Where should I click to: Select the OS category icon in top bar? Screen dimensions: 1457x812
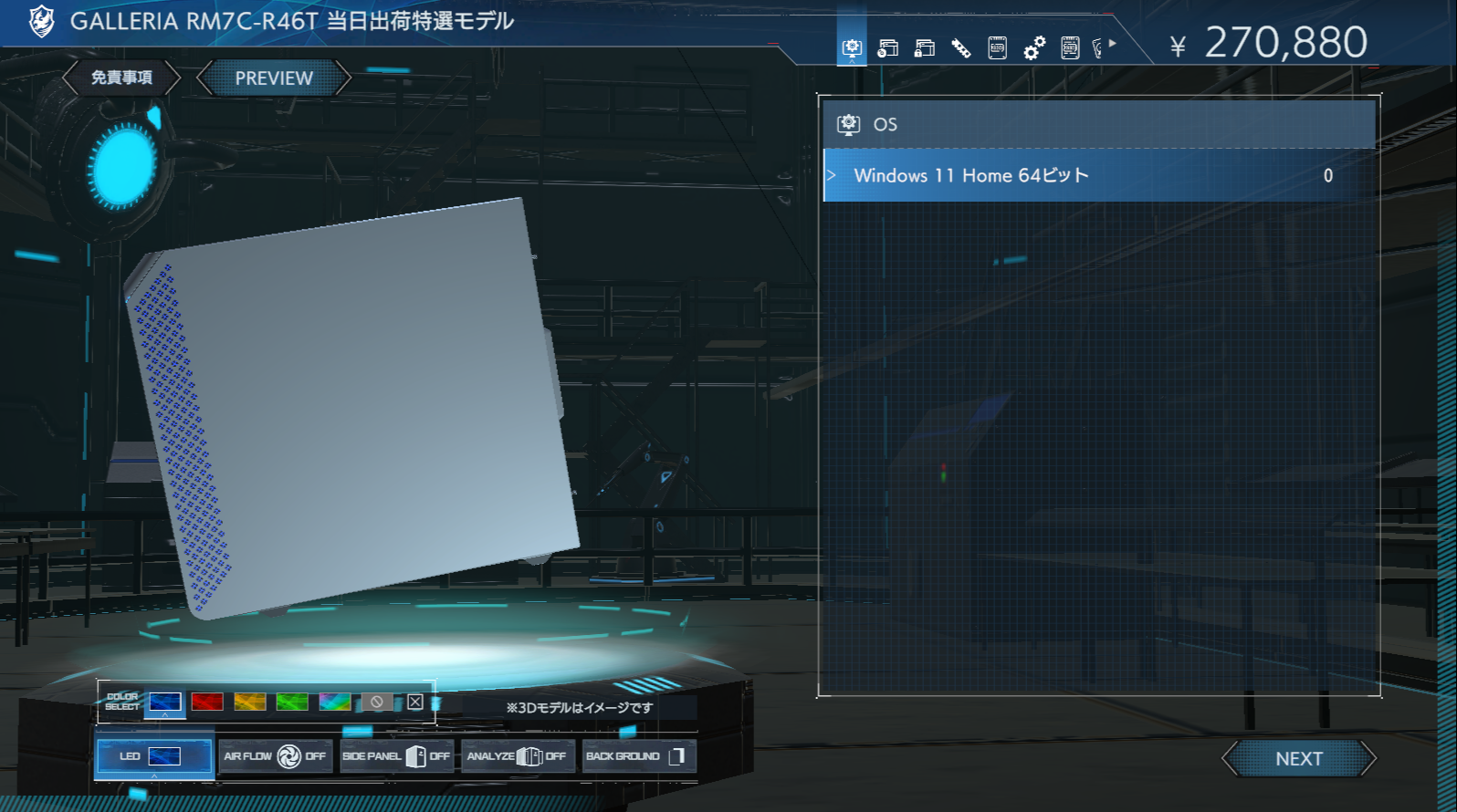(852, 47)
